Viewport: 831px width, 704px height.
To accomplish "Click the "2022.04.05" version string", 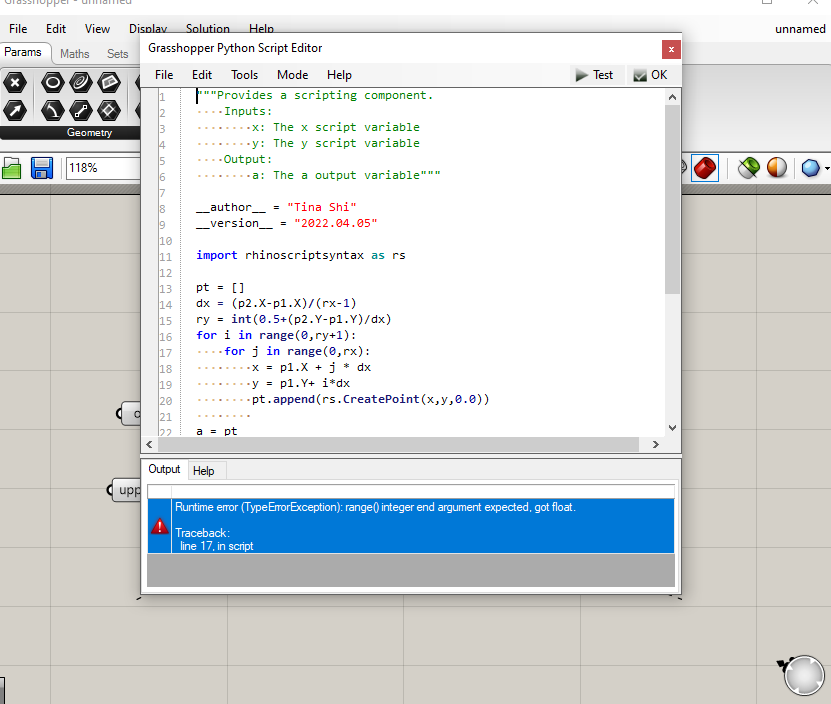I will [335, 223].
